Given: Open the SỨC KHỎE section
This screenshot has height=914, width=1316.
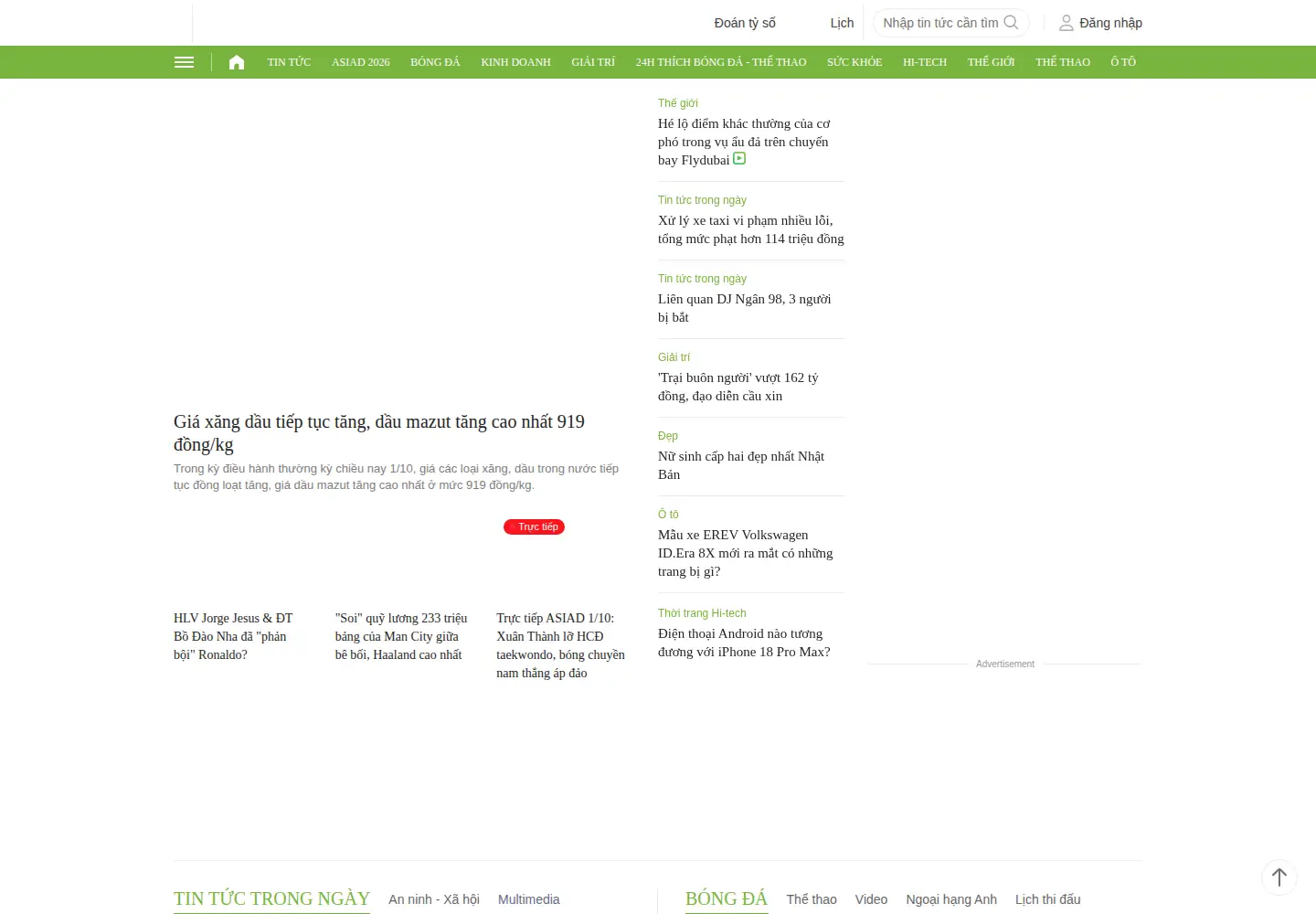Looking at the screenshot, I should (854, 62).
